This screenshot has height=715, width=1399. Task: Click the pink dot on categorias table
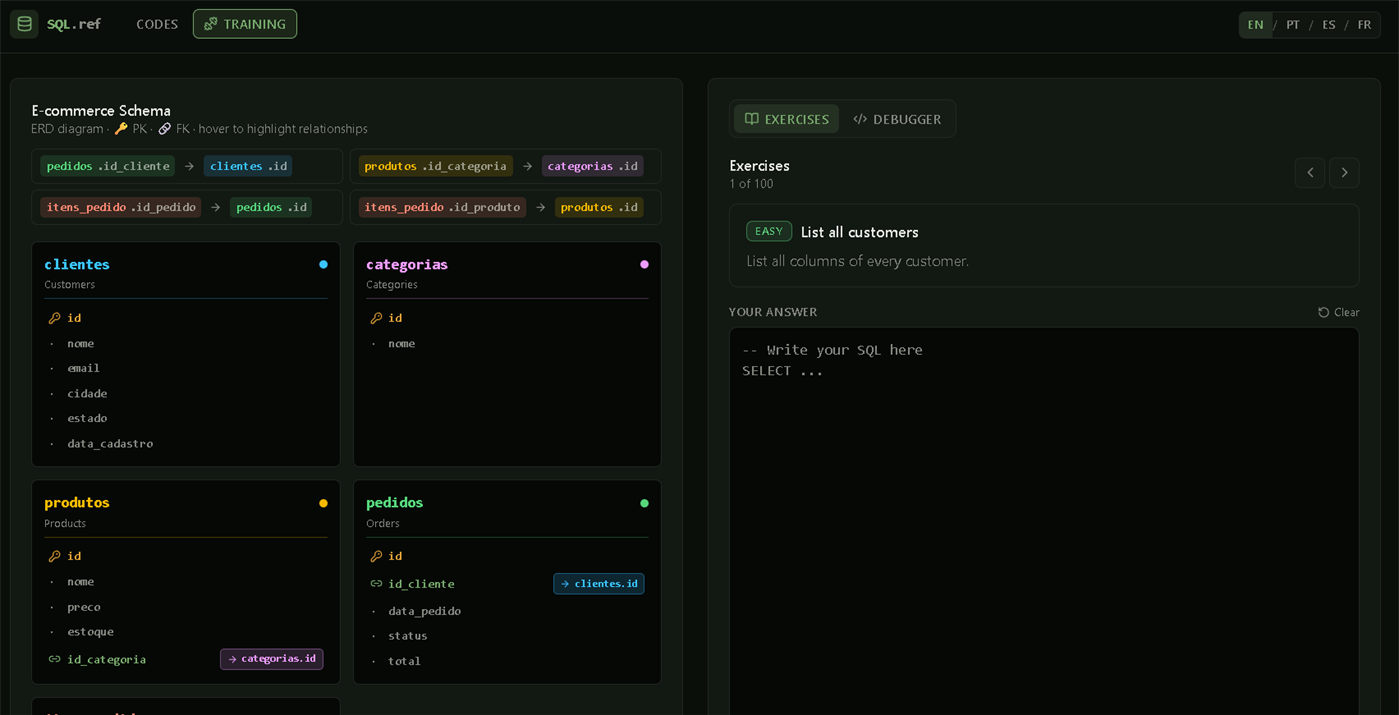pos(644,265)
